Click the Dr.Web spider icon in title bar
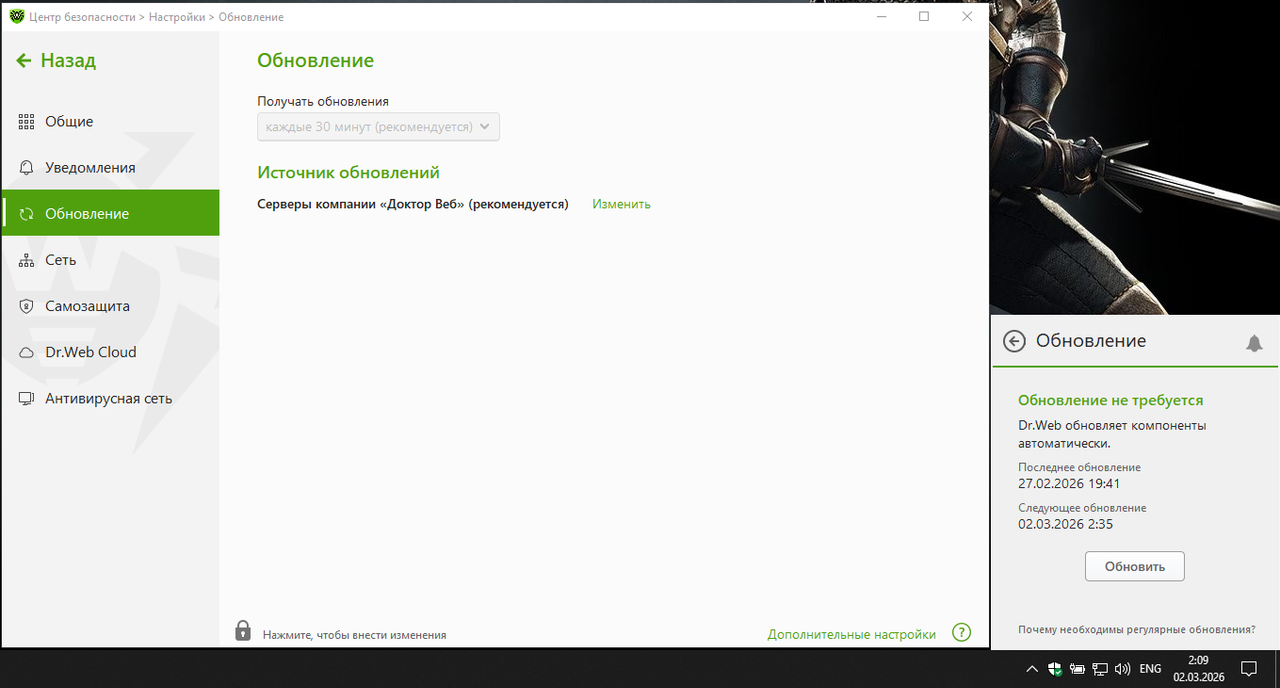 16,17
